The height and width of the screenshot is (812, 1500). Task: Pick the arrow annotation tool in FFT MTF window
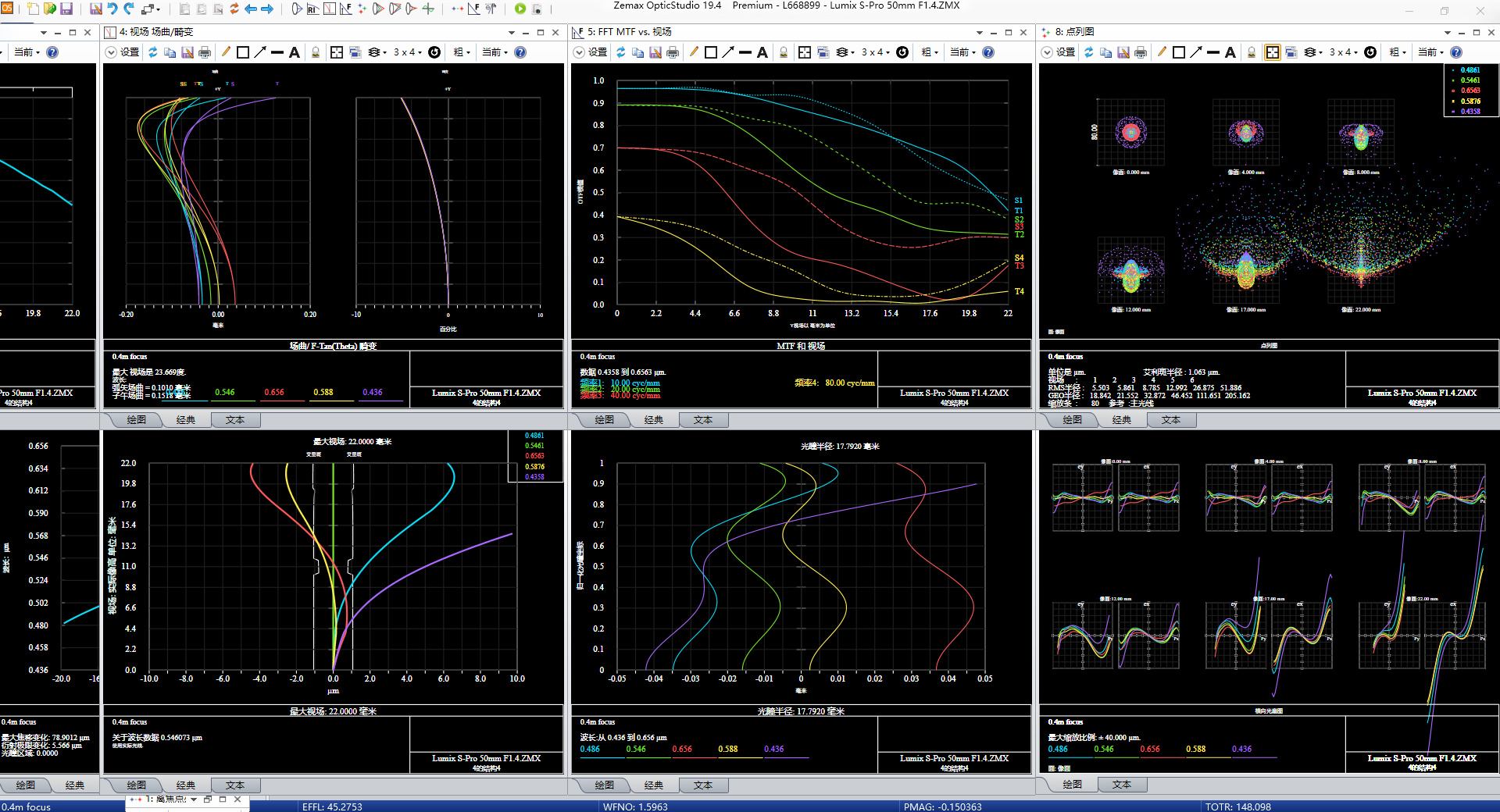pyautogui.click(x=728, y=52)
